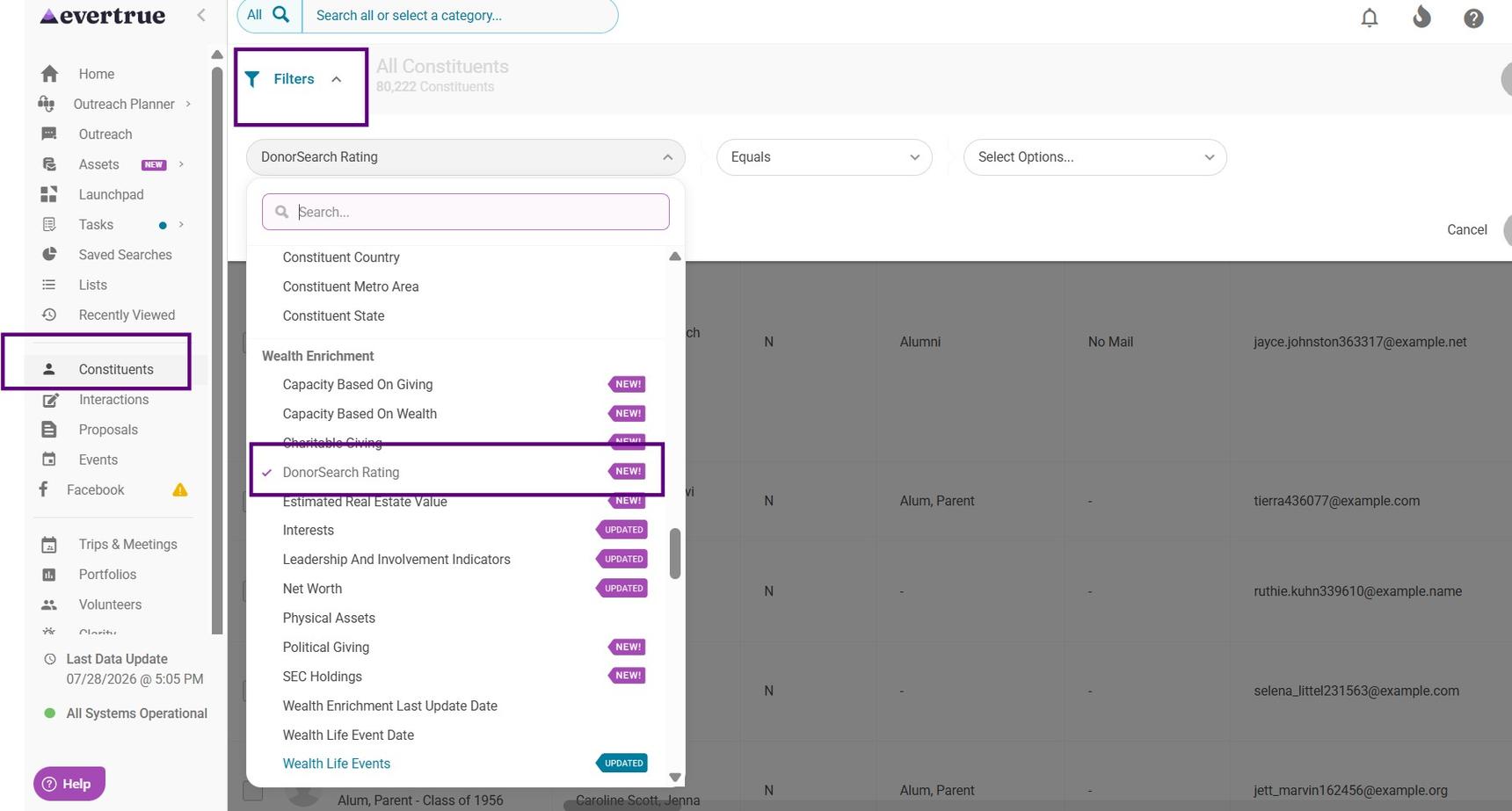
Task: Click the Home house icon
Action: coord(49,74)
